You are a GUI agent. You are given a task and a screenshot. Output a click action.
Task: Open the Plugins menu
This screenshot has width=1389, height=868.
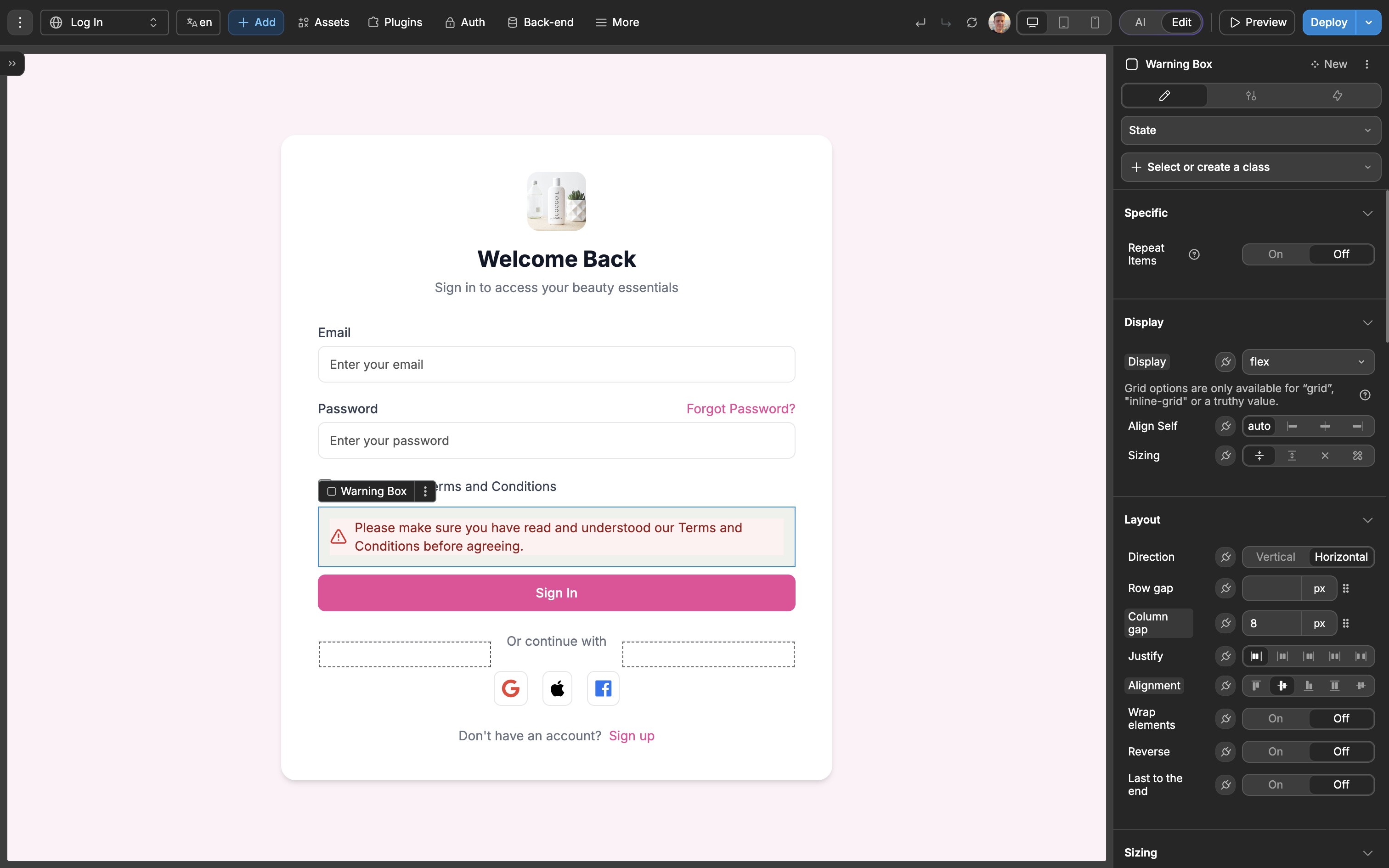(x=395, y=23)
